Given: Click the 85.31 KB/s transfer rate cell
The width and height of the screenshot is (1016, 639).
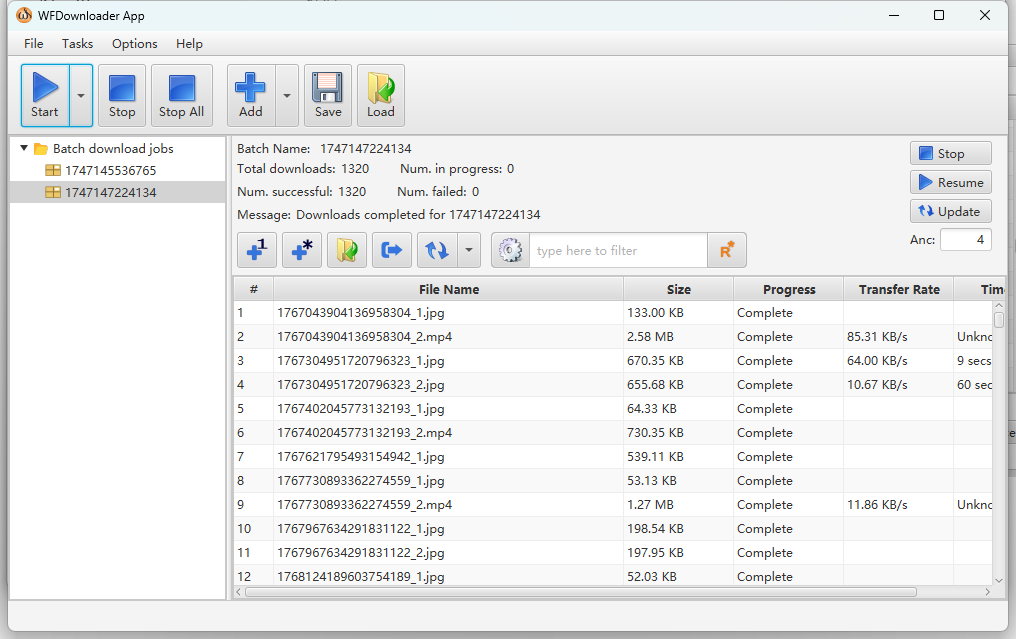Looking at the screenshot, I should (x=899, y=336).
